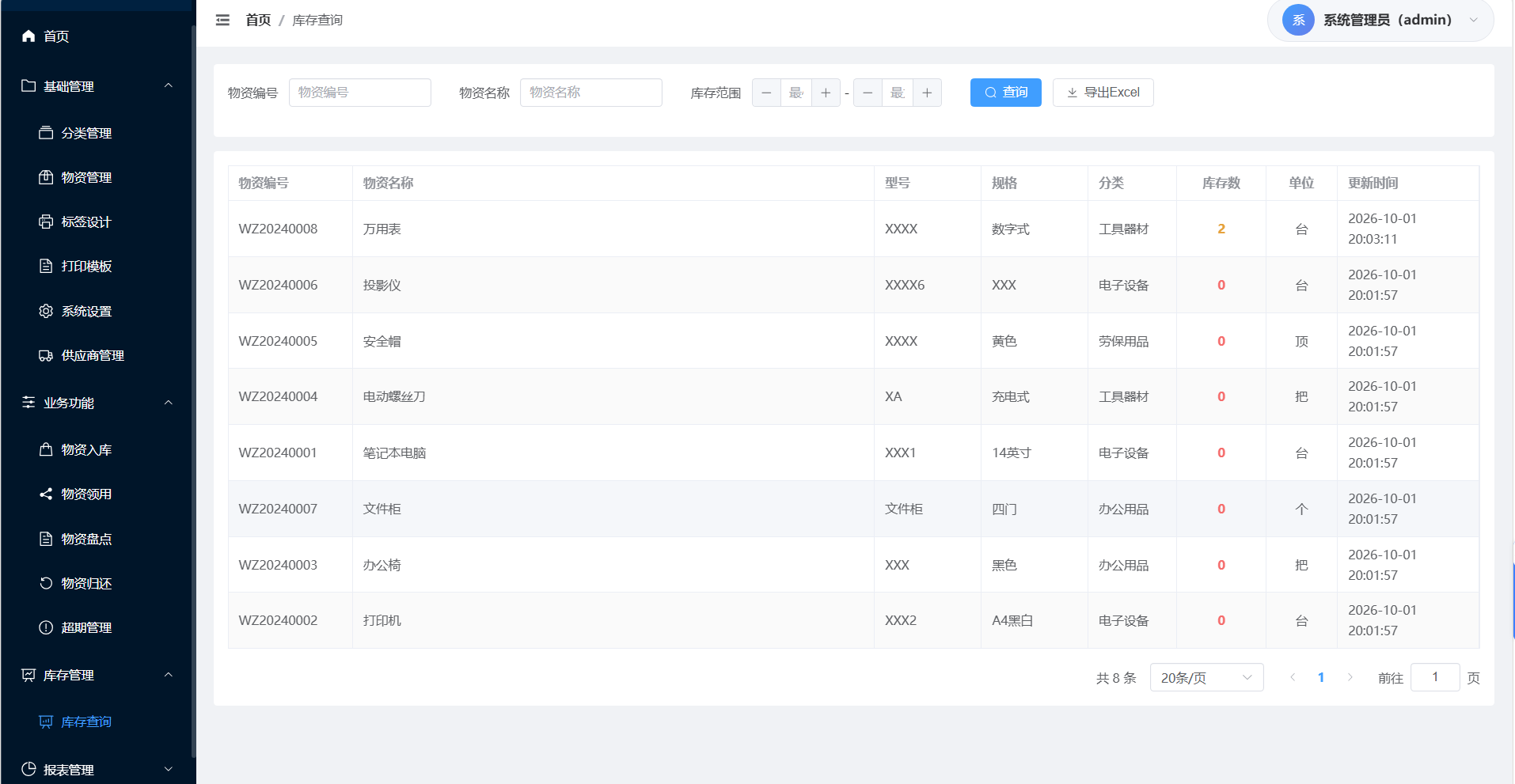Image resolution: width=1515 pixels, height=784 pixels.
Task: Click the 物资领用 share icon
Action: click(46, 494)
